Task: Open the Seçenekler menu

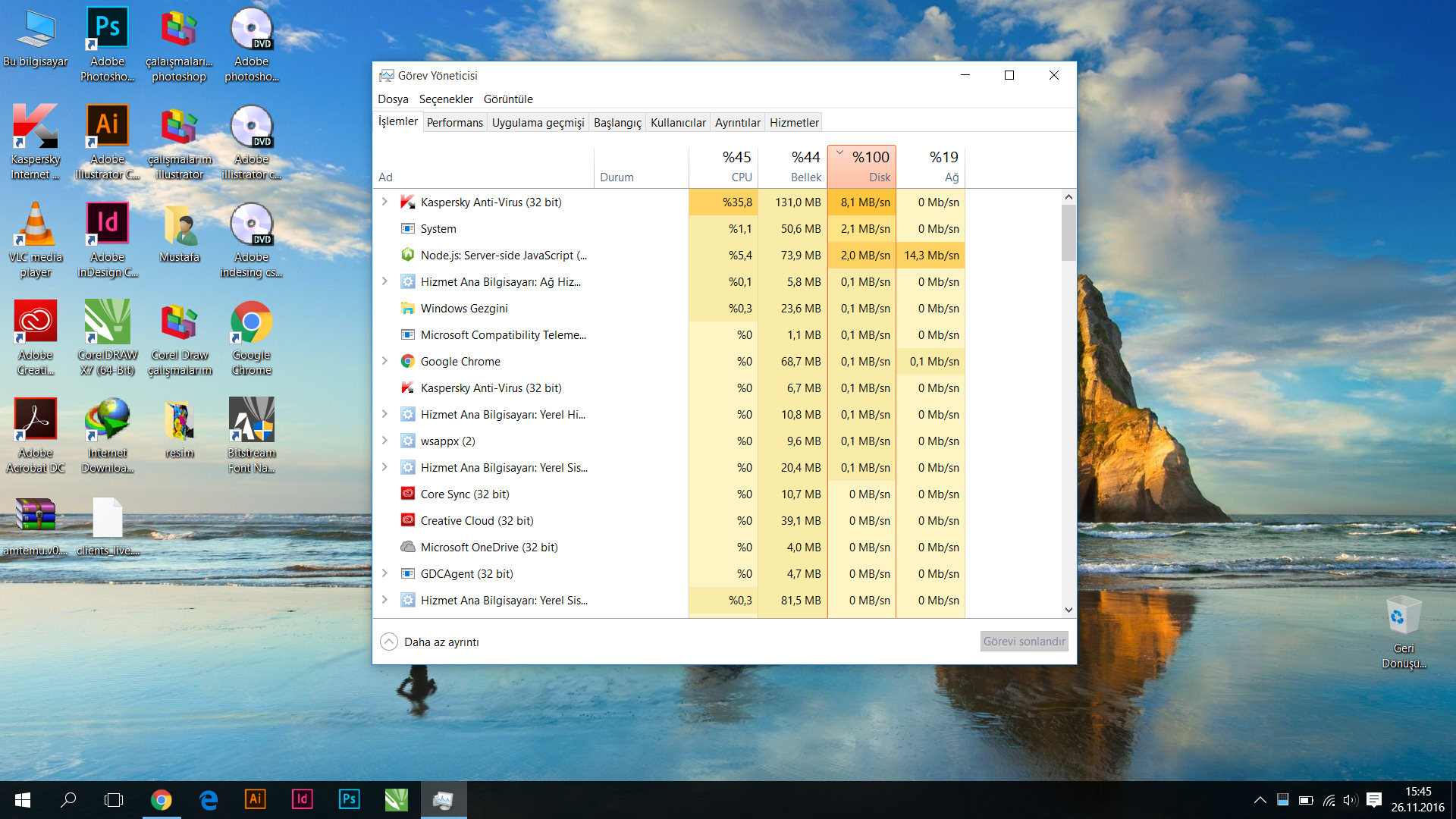Action: coord(446,99)
